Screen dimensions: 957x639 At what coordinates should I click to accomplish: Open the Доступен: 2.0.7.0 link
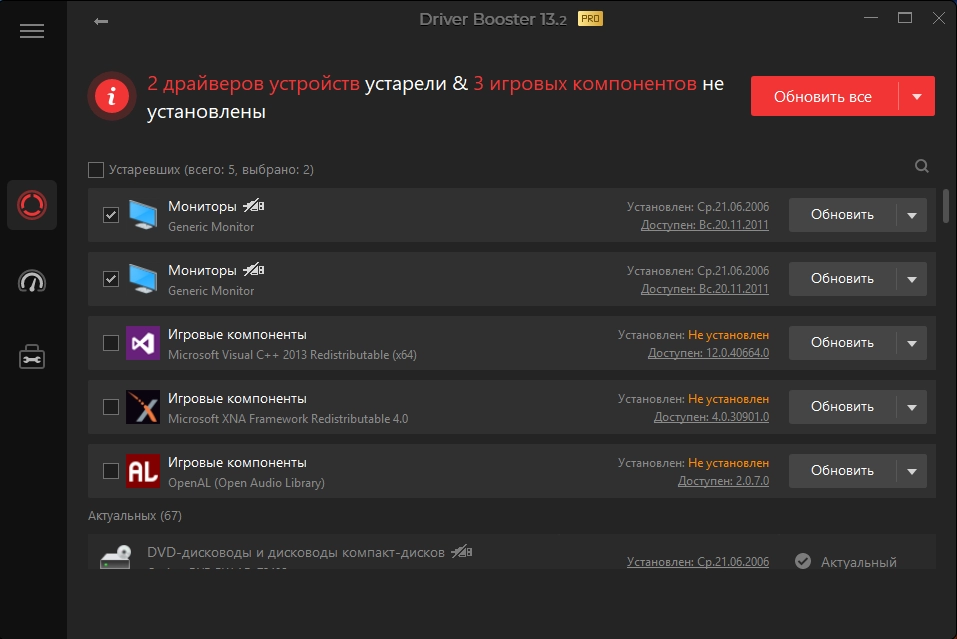(723, 481)
